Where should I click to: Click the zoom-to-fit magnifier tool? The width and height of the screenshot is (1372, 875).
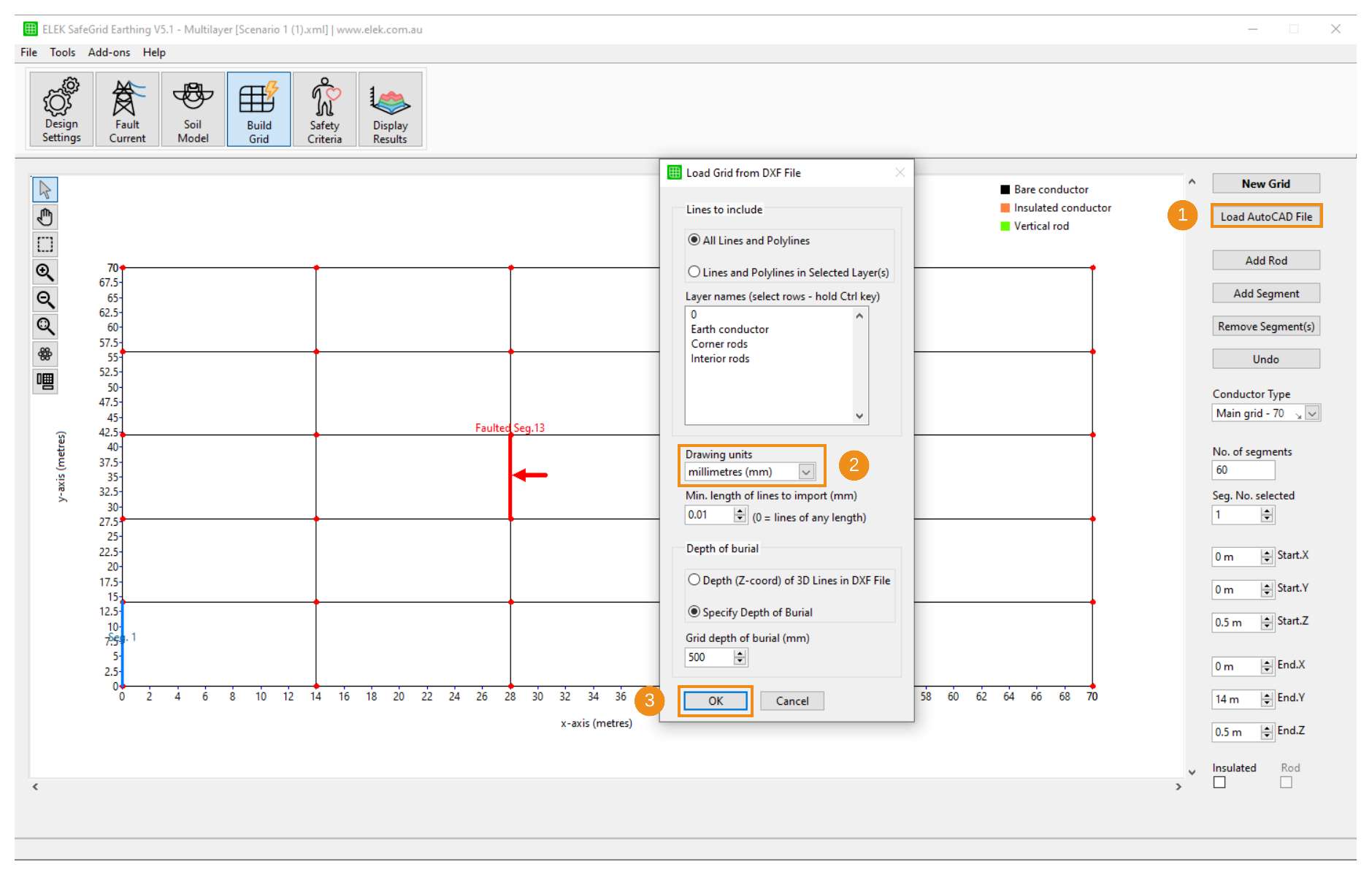point(45,326)
